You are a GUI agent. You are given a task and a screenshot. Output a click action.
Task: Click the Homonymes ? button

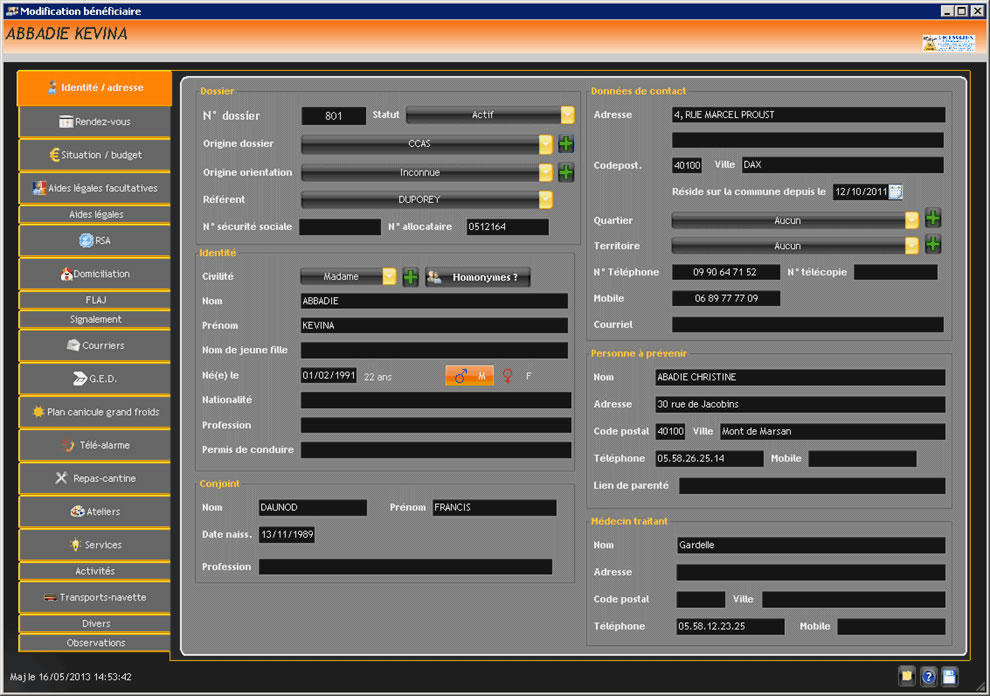tap(478, 277)
